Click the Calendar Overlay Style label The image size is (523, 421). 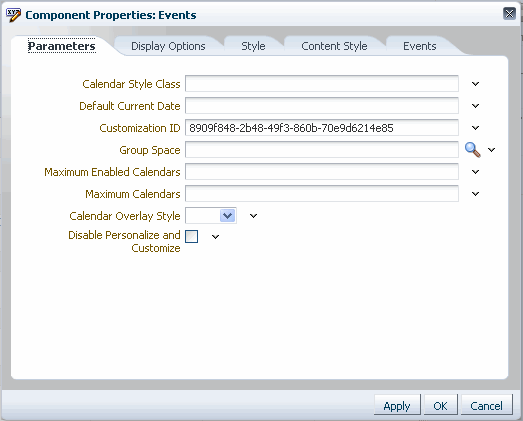tap(125, 216)
